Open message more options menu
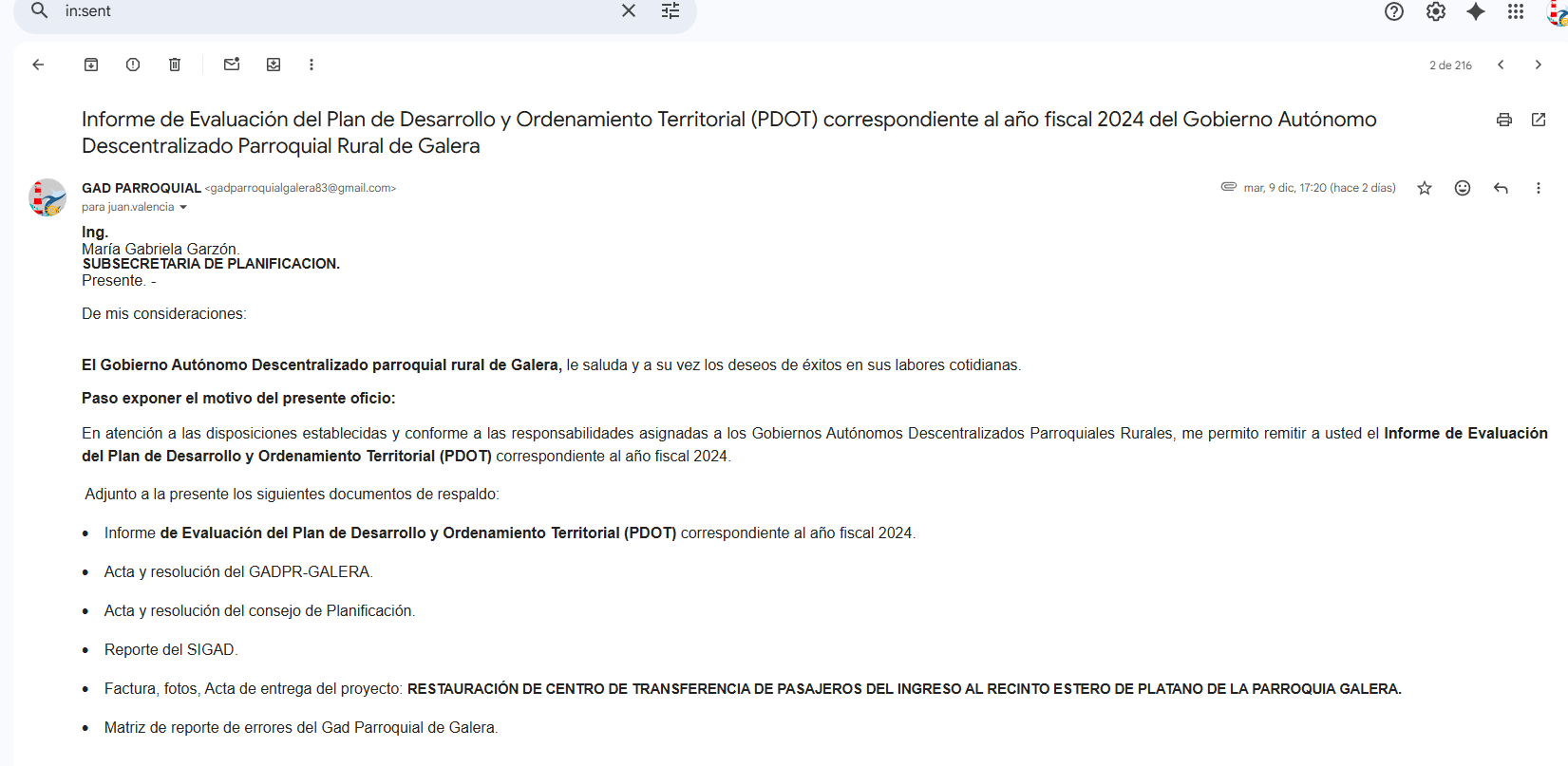Image resolution: width=1568 pixels, height=766 pixels. pos(1539,188)
